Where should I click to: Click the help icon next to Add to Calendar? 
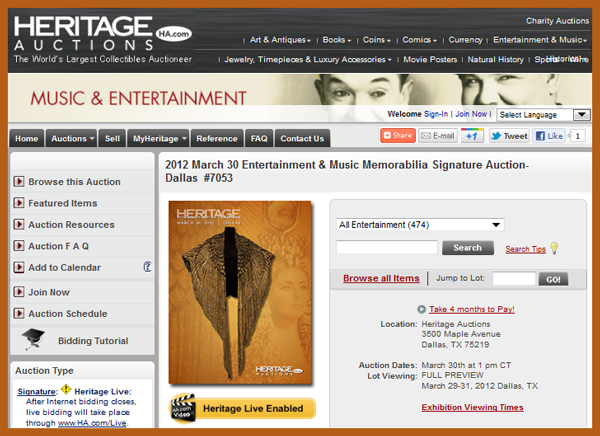coord(147,267)
